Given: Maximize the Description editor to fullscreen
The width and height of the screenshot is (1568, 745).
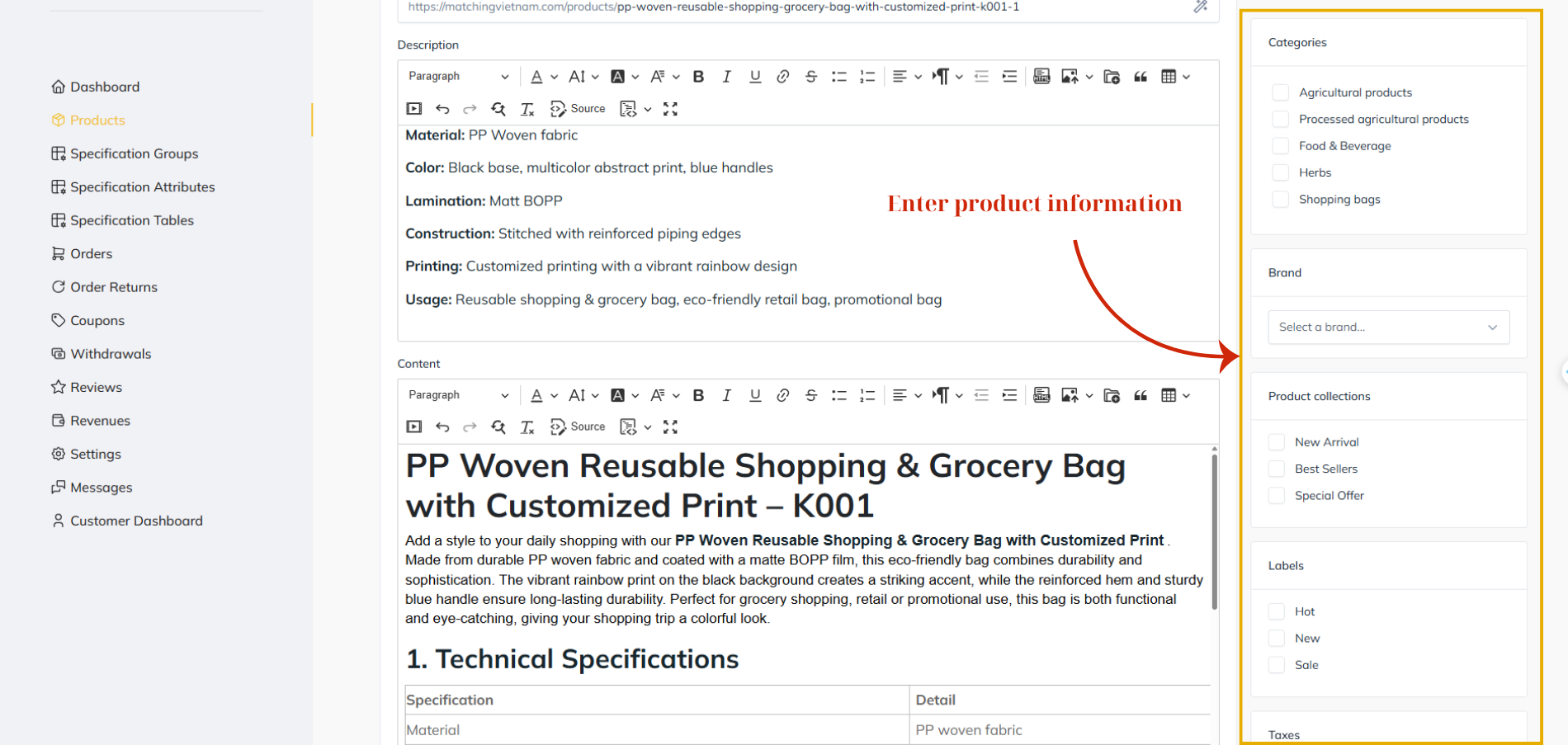Looking at the screenshot, I should click(670, 109).
